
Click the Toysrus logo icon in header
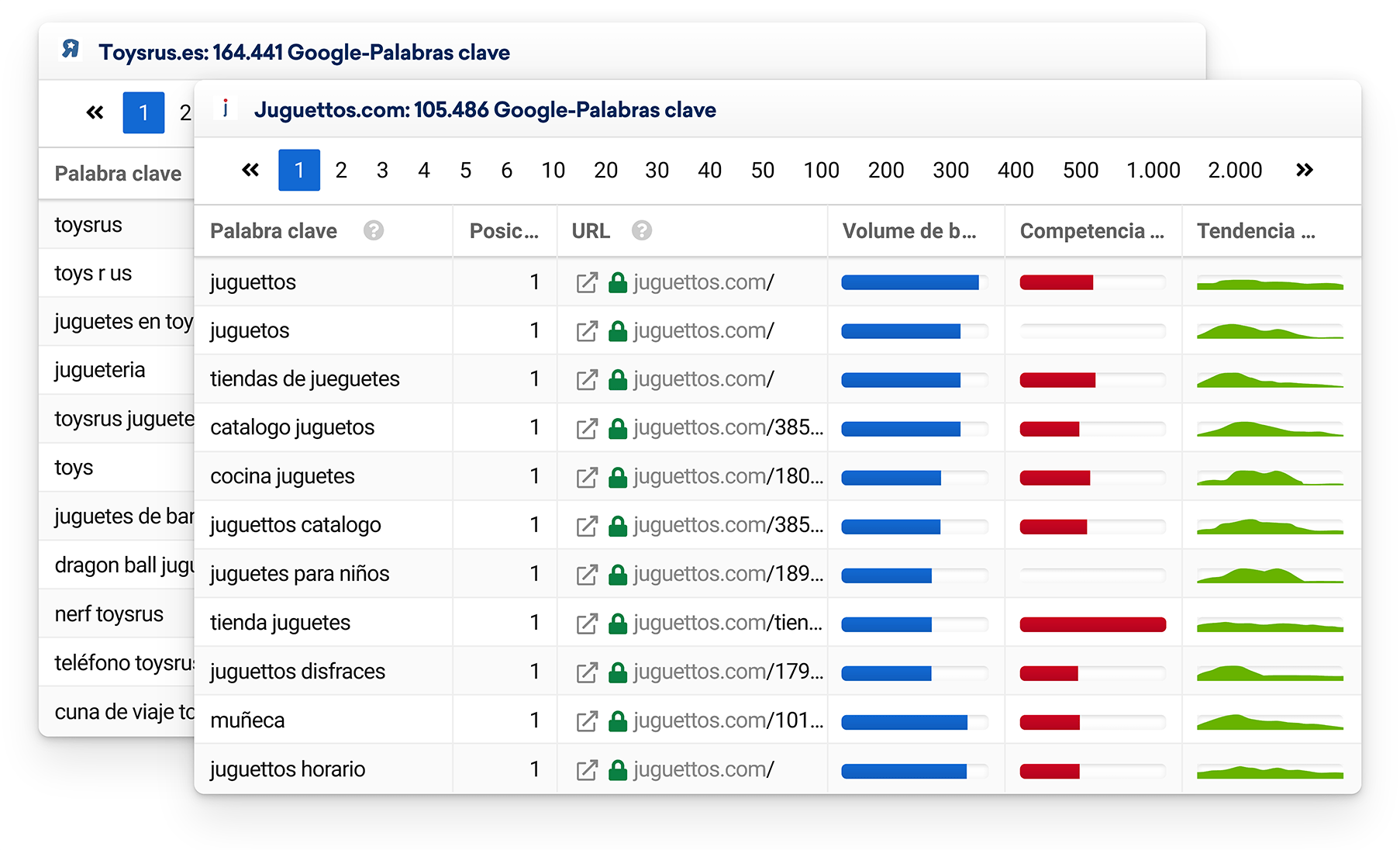point(71,50)
